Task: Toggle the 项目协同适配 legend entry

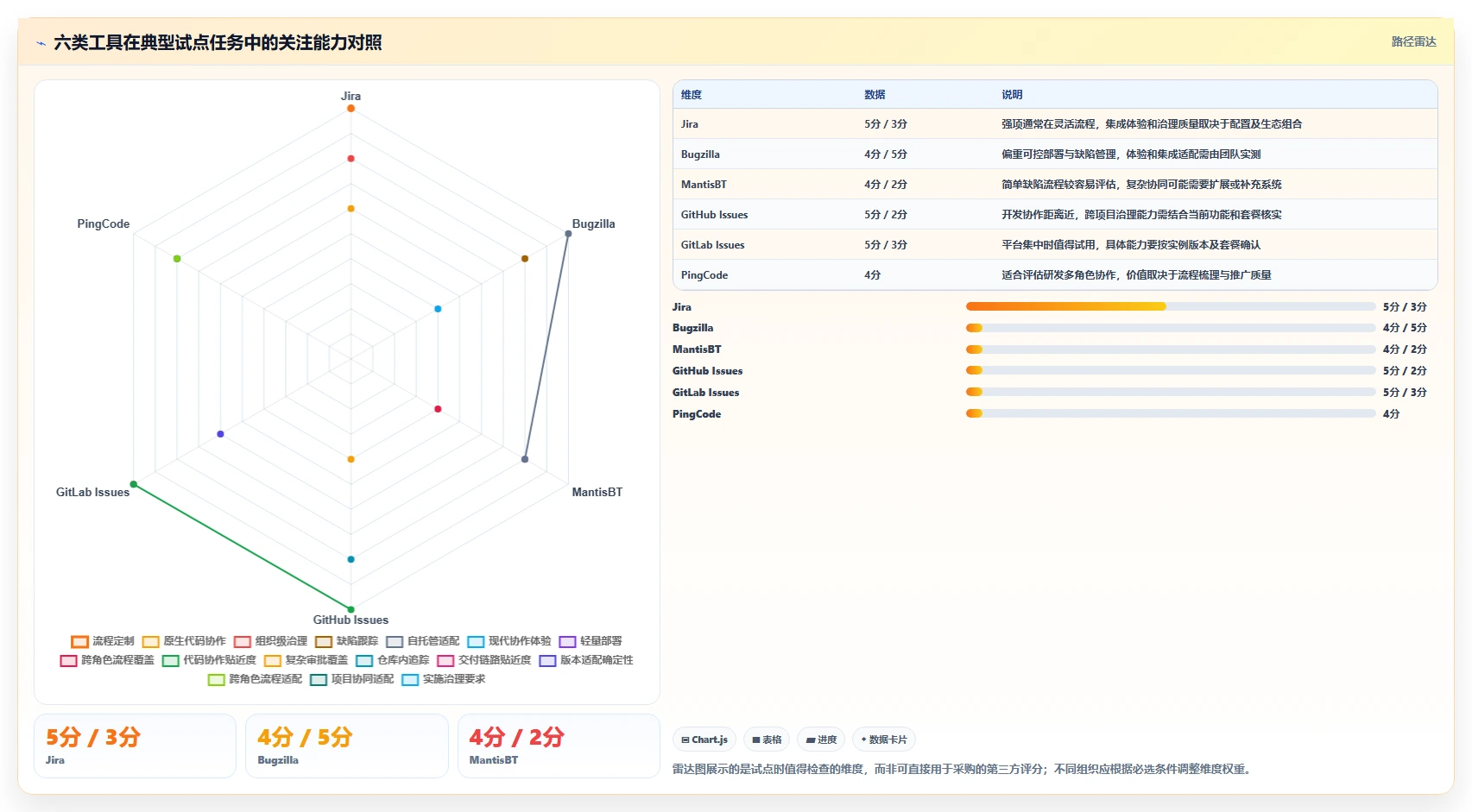Action: point(351,679)
